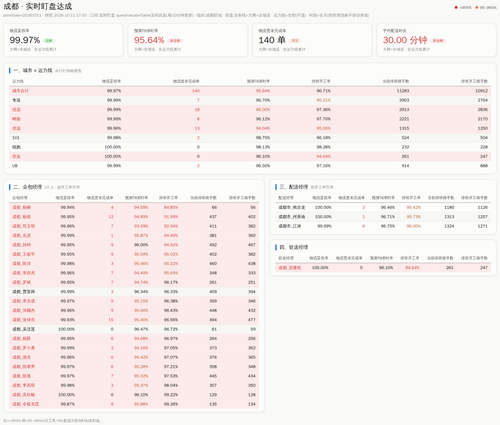Click the 运力线 column header in city table
Viewport: 500px width, 425px height.
pyautogui.click(x=18, y=81)
